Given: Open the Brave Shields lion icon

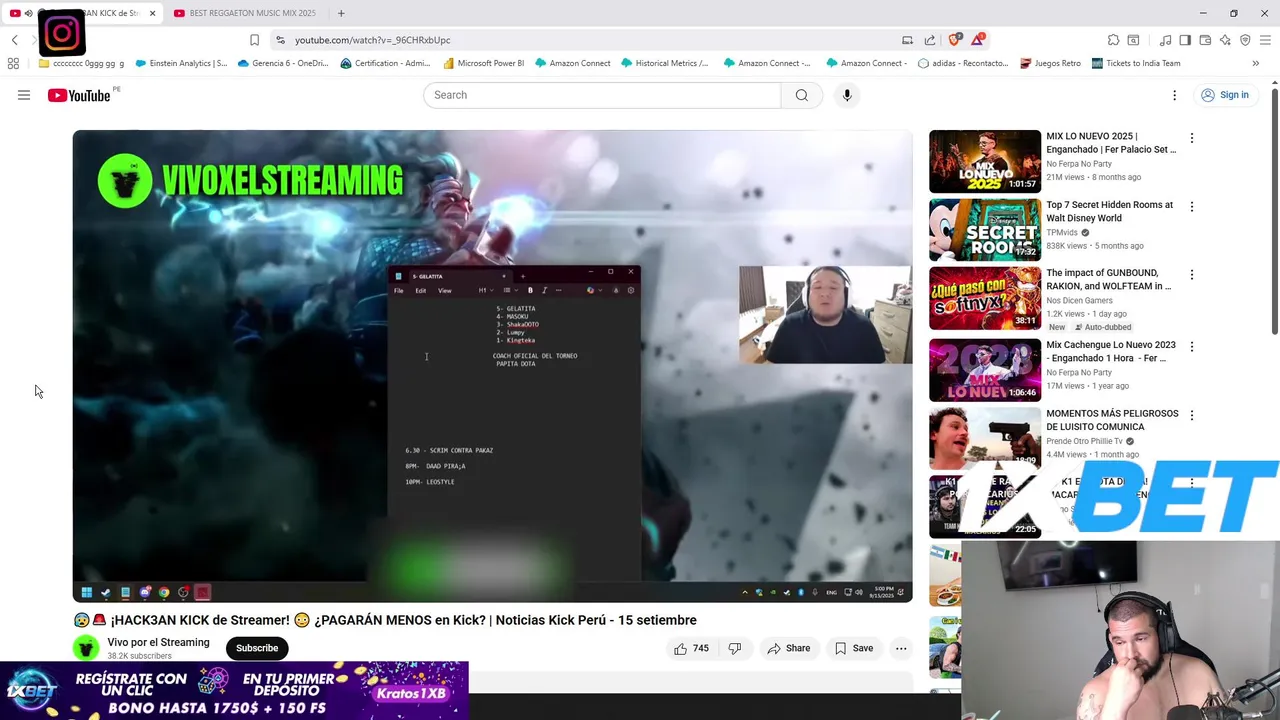Looking at the screenshot, I should point(954,40).
